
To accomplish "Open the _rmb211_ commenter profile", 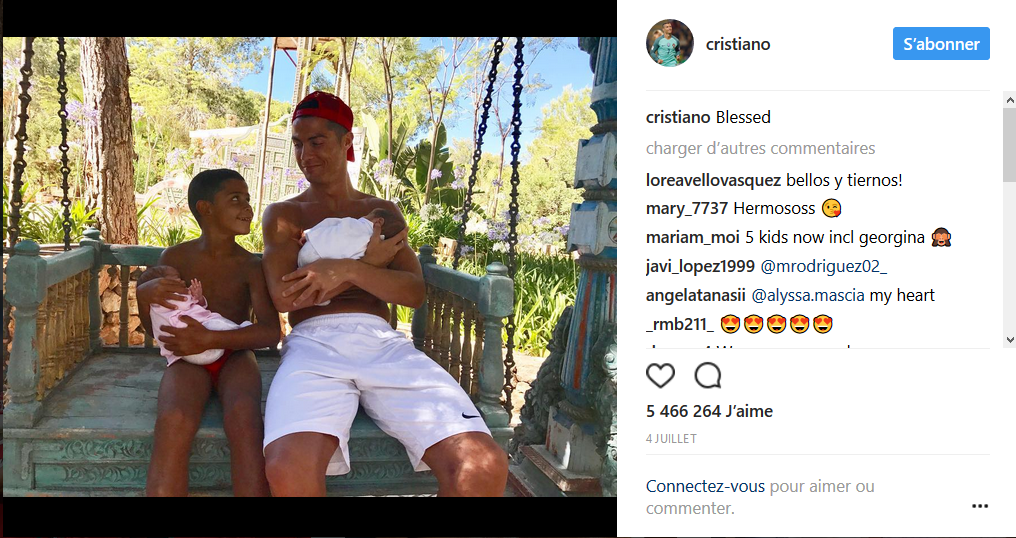I will (680, 324).
